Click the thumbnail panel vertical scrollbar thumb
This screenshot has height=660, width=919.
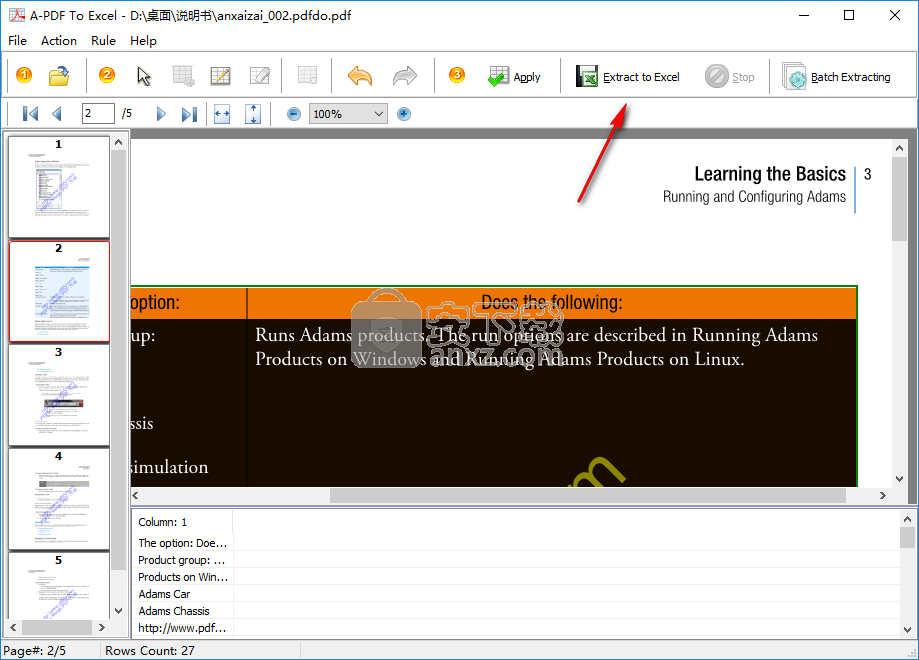click(x=118, y=359)
